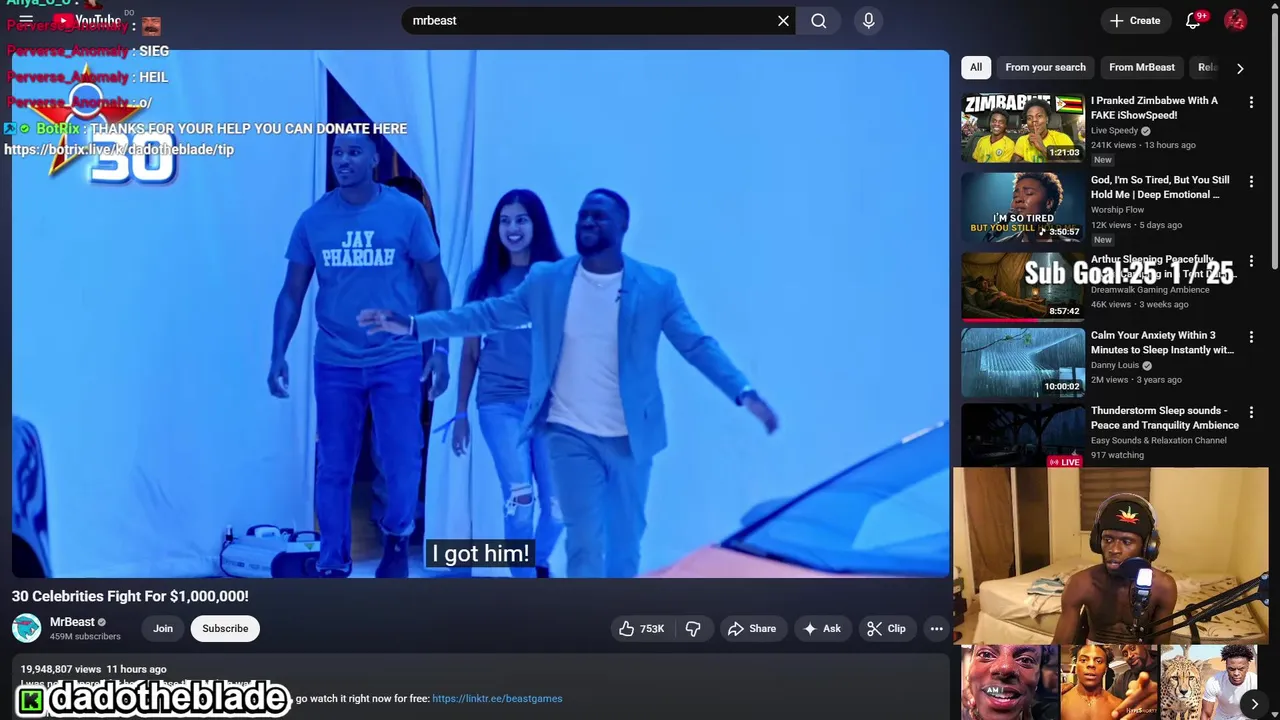Open the Zimbabwe FAKE iShowSpeed video thumbnail

pyautogui.click(x=1023, y=127)
